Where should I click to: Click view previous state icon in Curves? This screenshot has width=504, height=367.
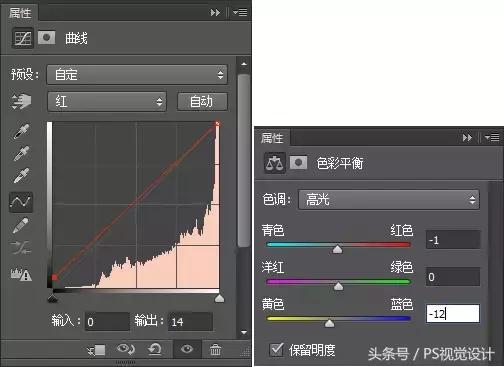125,349
